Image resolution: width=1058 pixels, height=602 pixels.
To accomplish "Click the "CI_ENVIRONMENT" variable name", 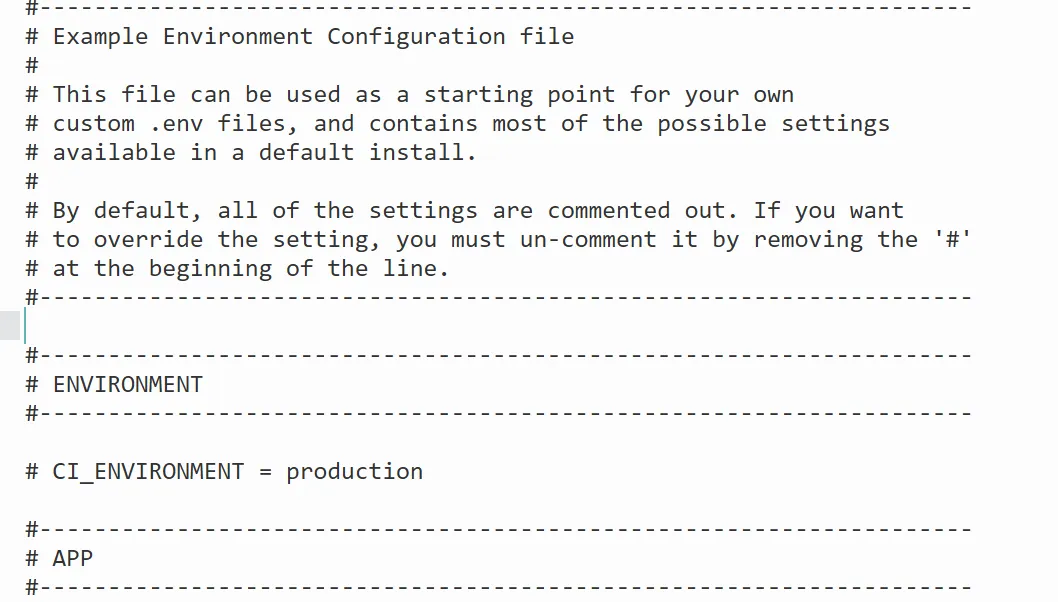I will (148, 472).
